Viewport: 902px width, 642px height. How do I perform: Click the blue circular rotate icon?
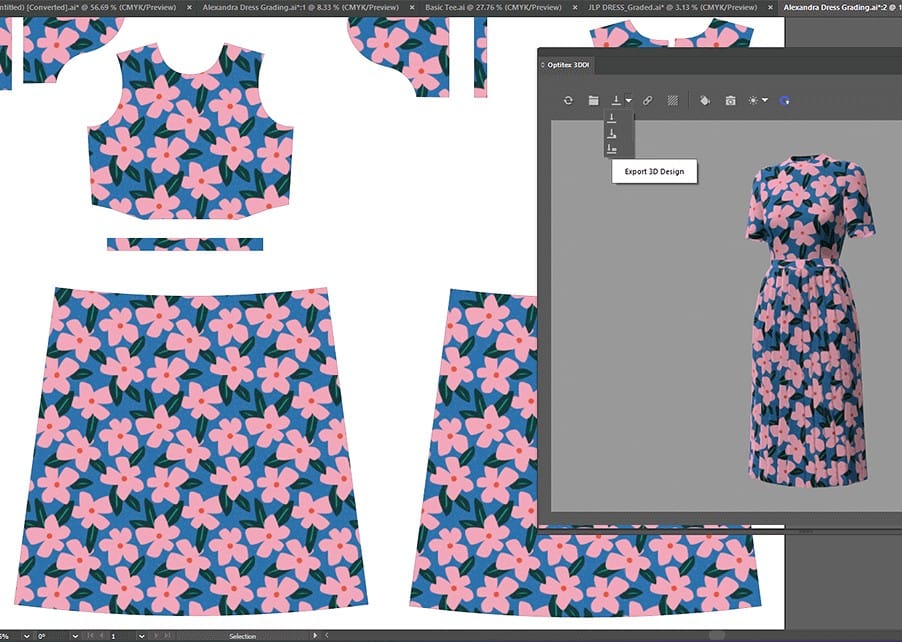[x=785, y=101]
